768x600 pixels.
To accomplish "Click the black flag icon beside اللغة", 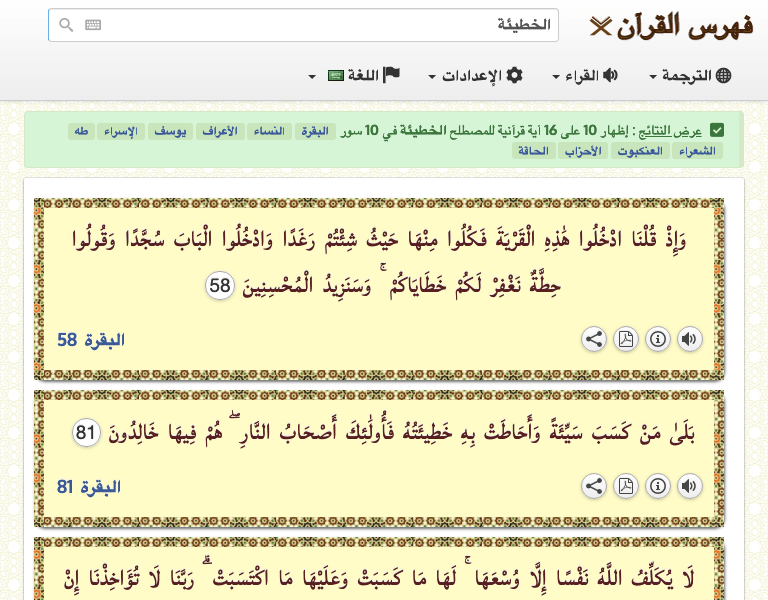I will tap(391, 75).
